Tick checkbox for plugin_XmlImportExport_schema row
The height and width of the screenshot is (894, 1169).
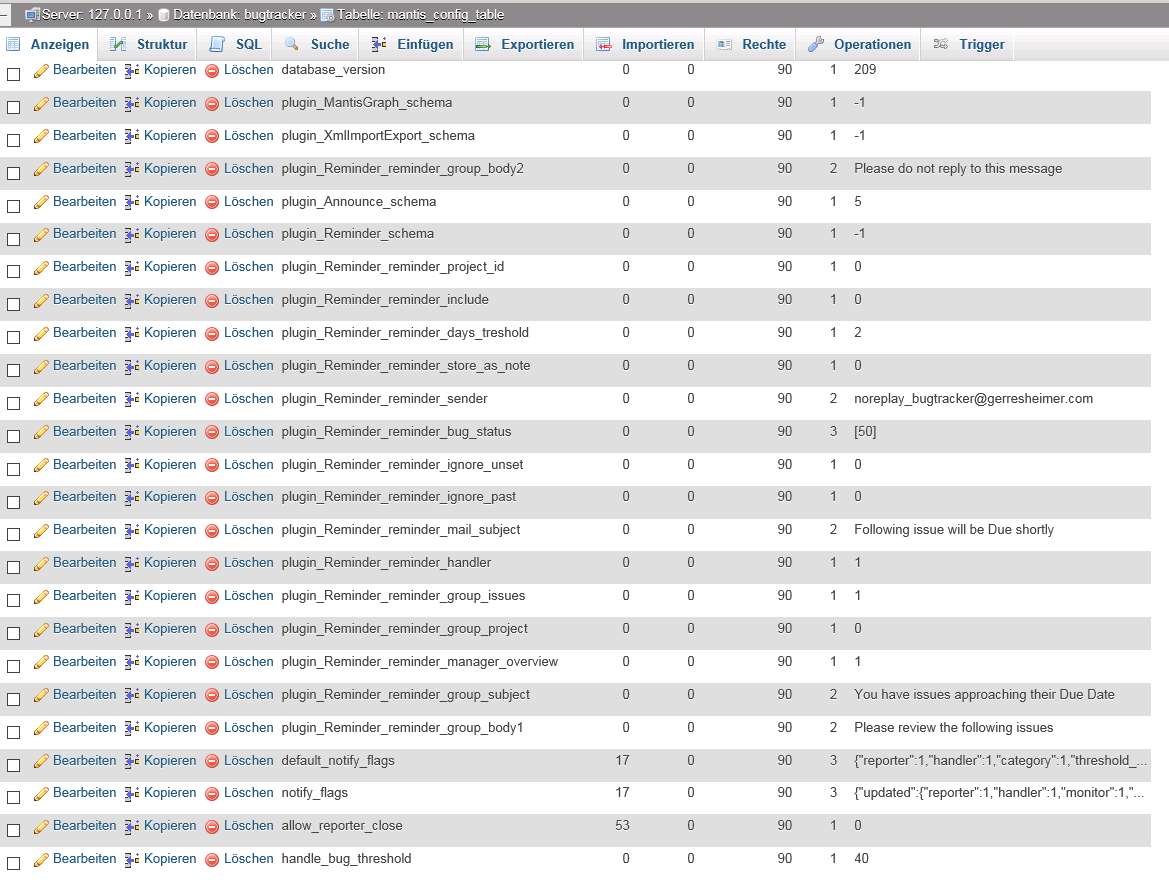click(x=13, y=140)
